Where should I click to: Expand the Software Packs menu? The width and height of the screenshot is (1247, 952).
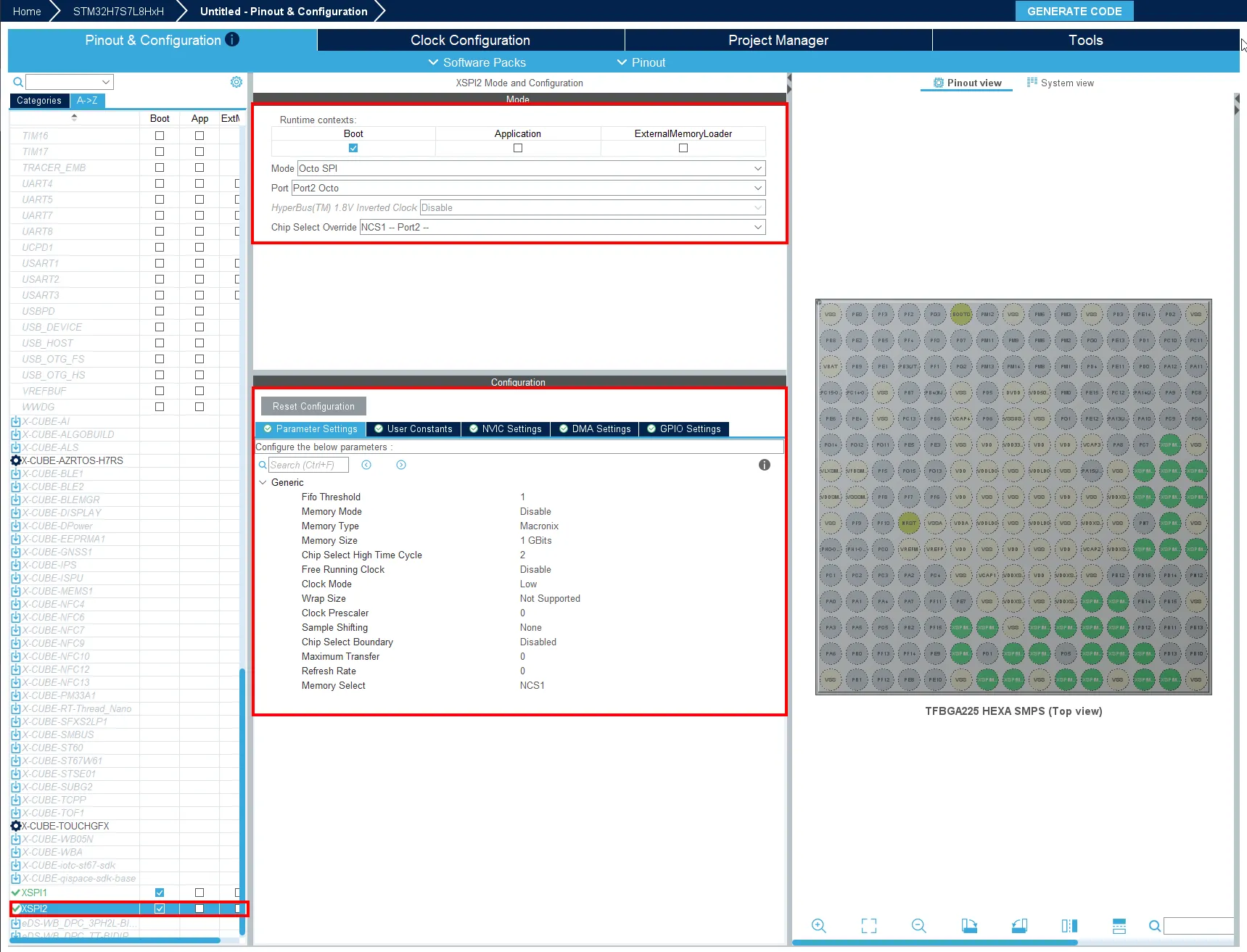pos(477,62)
